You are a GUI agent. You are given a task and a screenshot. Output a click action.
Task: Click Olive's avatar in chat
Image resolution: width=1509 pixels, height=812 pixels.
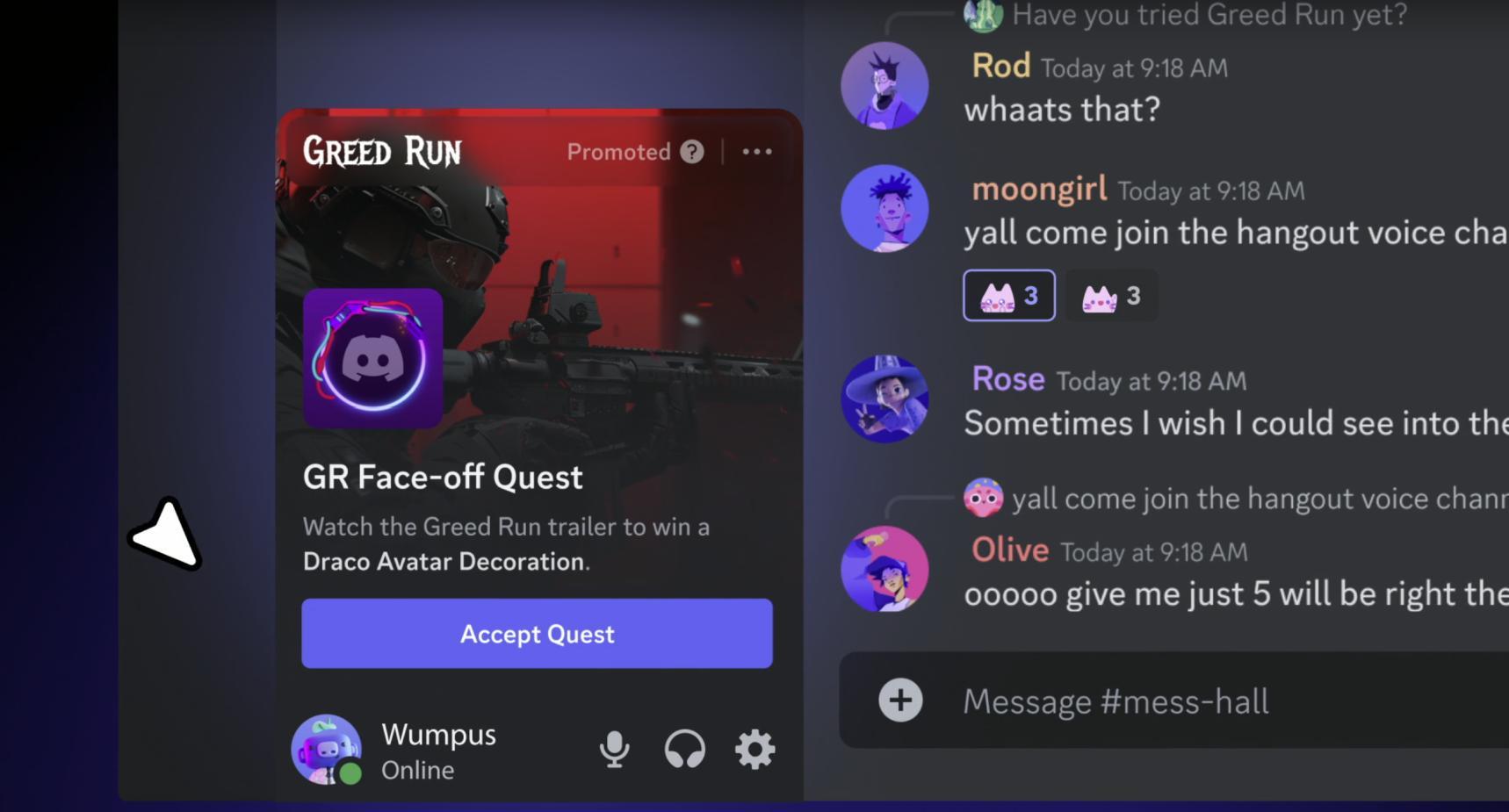884,569
